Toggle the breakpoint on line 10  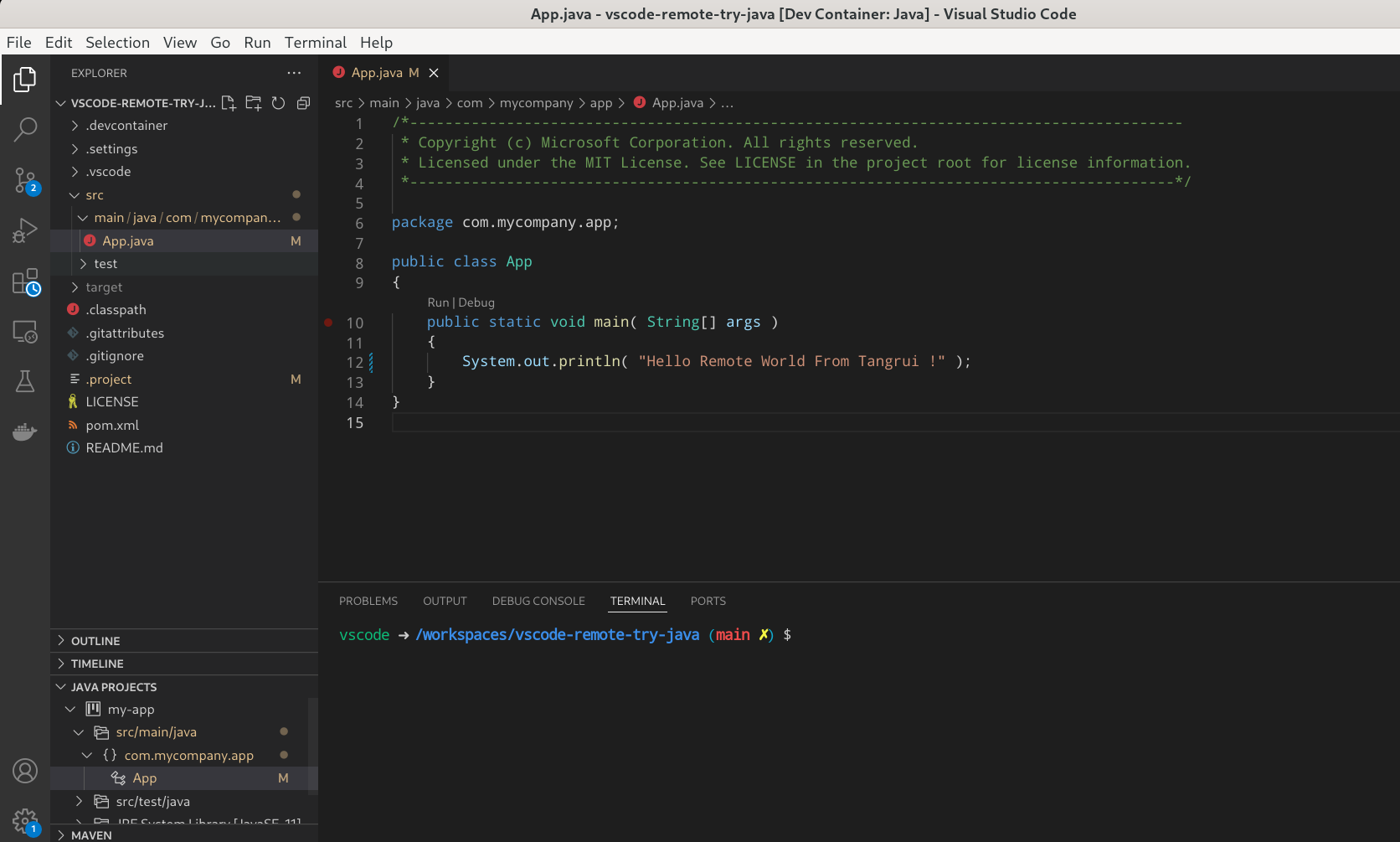(328, 323)
